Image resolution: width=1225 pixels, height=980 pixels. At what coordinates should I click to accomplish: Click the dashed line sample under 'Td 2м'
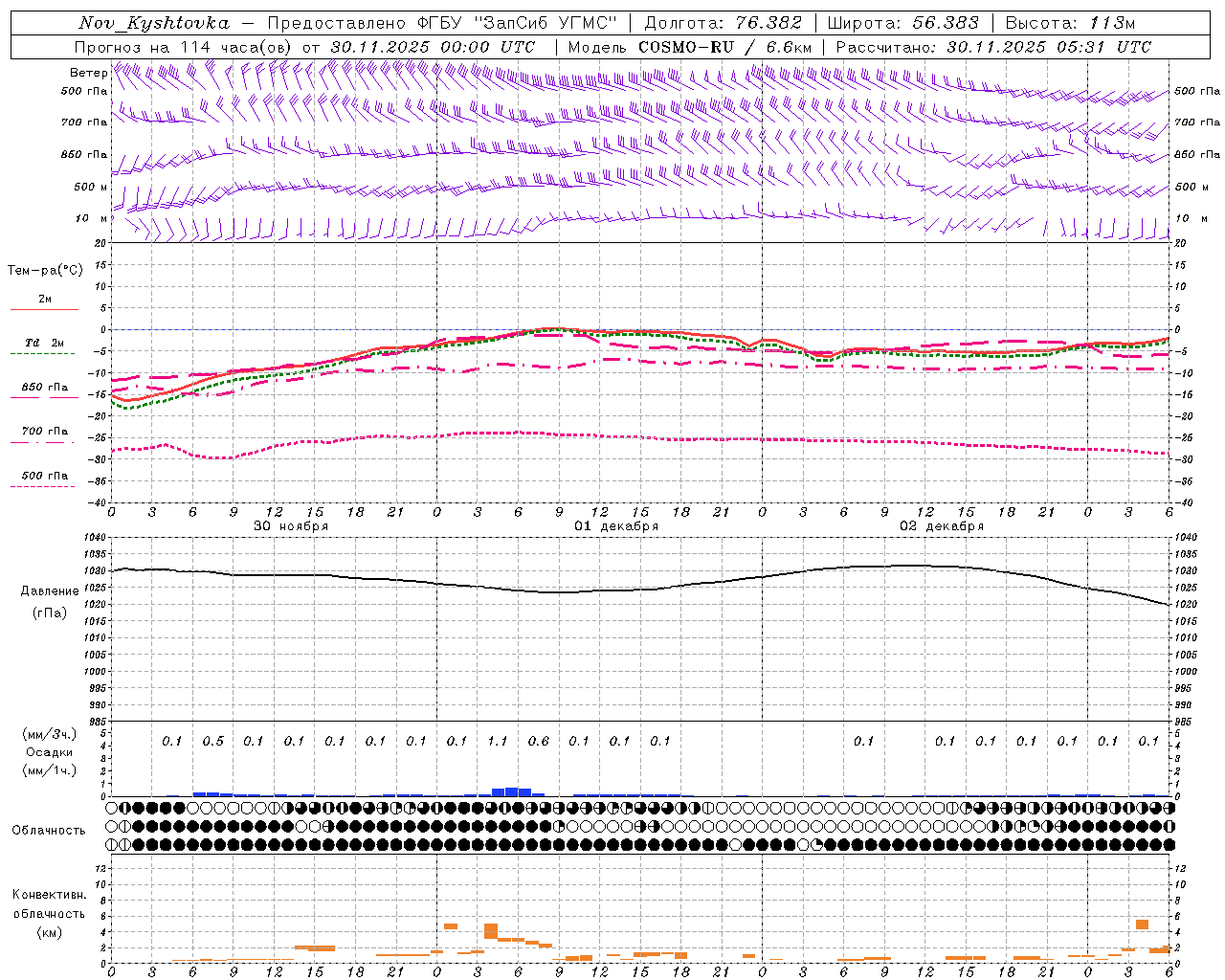tap(43, 353)
